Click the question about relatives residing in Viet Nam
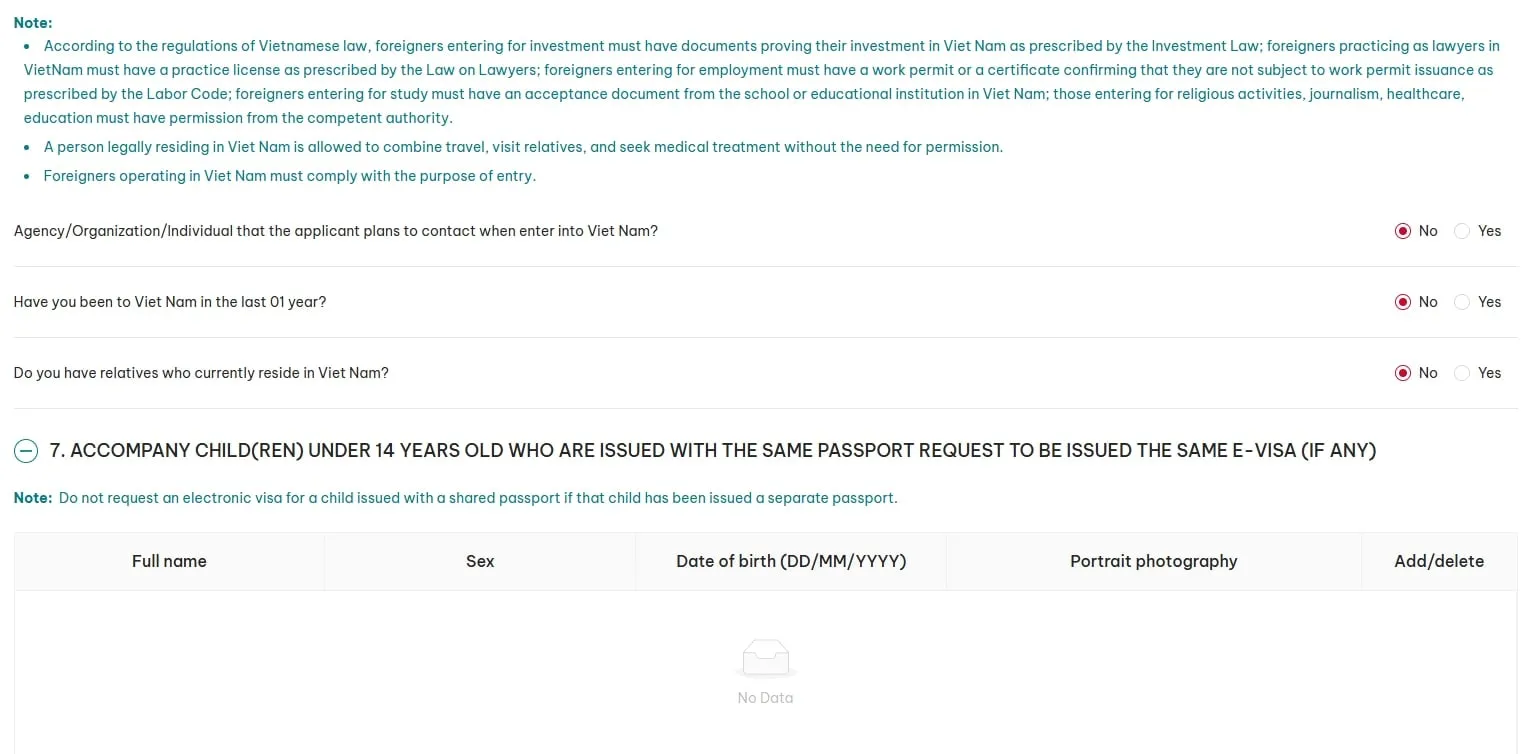 201,373
